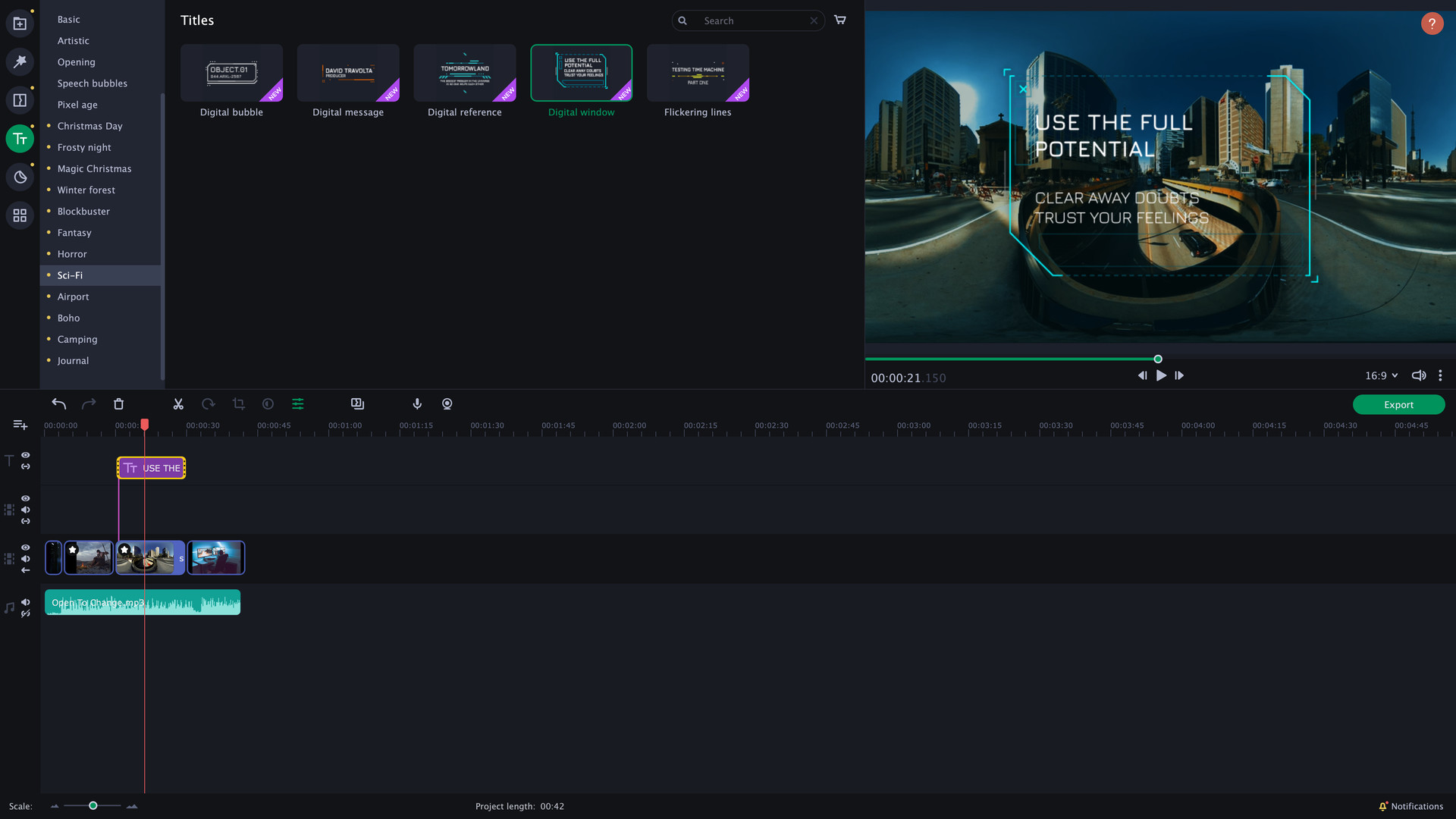Screen dimensions: 1456x819
Task: Split the clip with the scissors tool
Action: 178,404
